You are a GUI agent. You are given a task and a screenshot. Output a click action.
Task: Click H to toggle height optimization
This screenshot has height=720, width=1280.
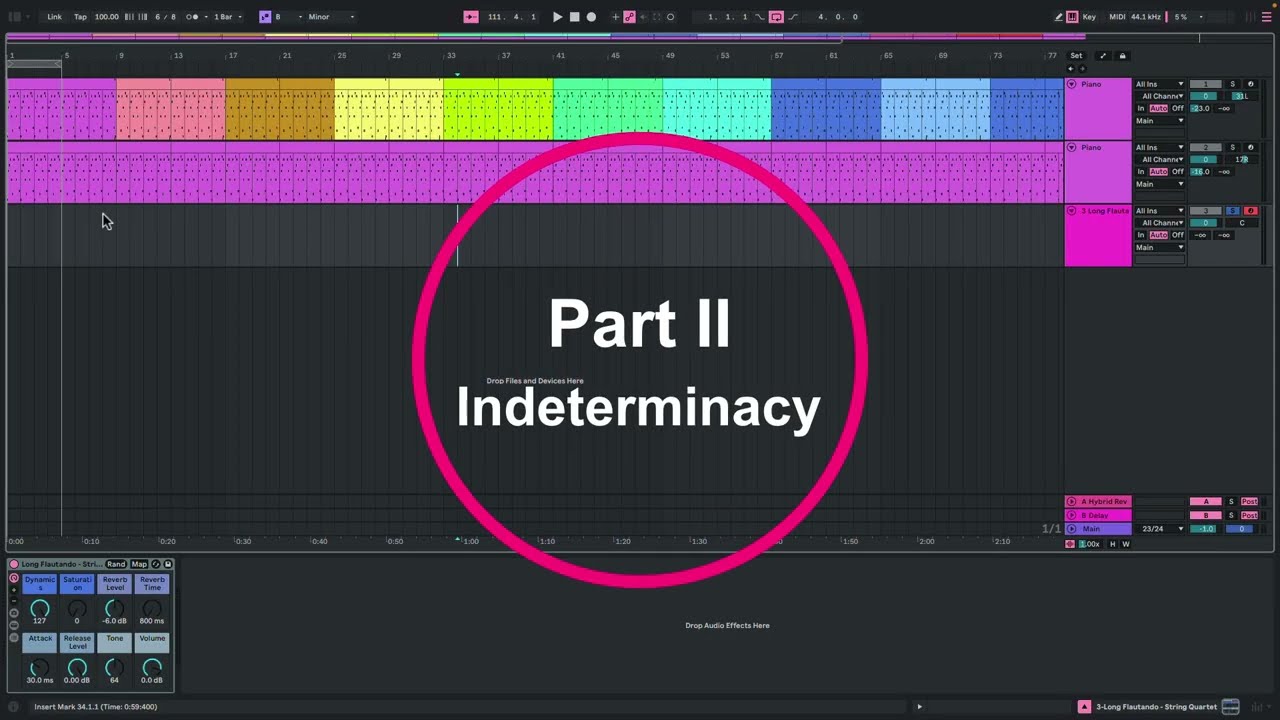1112,544
